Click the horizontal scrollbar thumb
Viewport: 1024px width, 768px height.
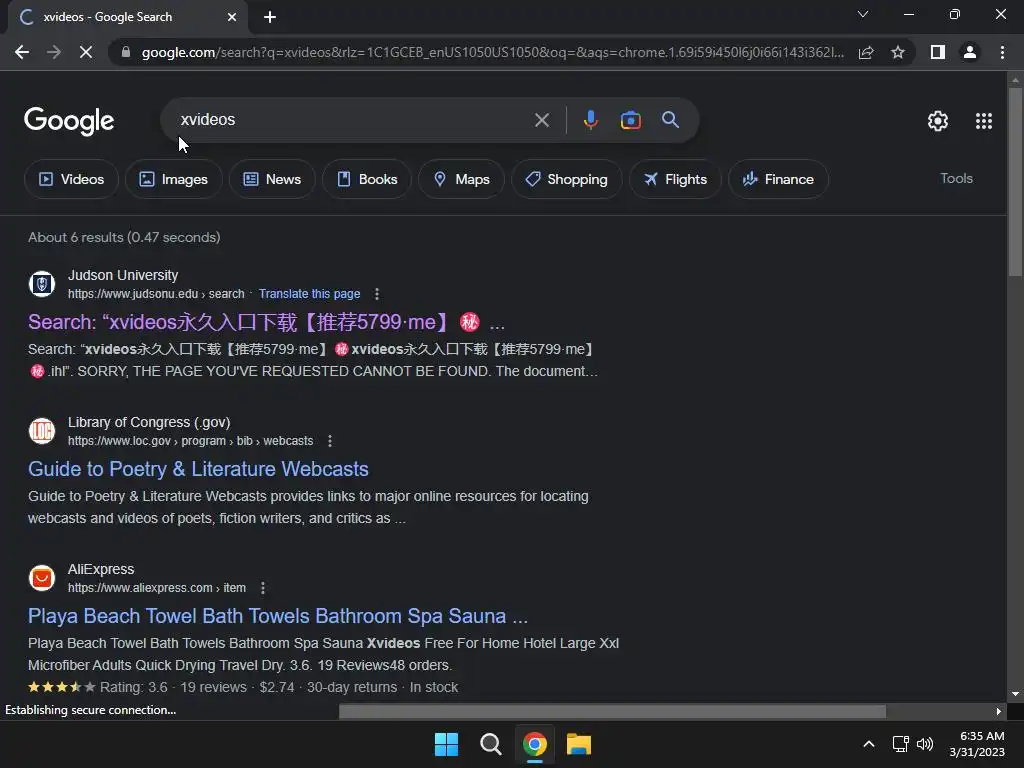612,711
